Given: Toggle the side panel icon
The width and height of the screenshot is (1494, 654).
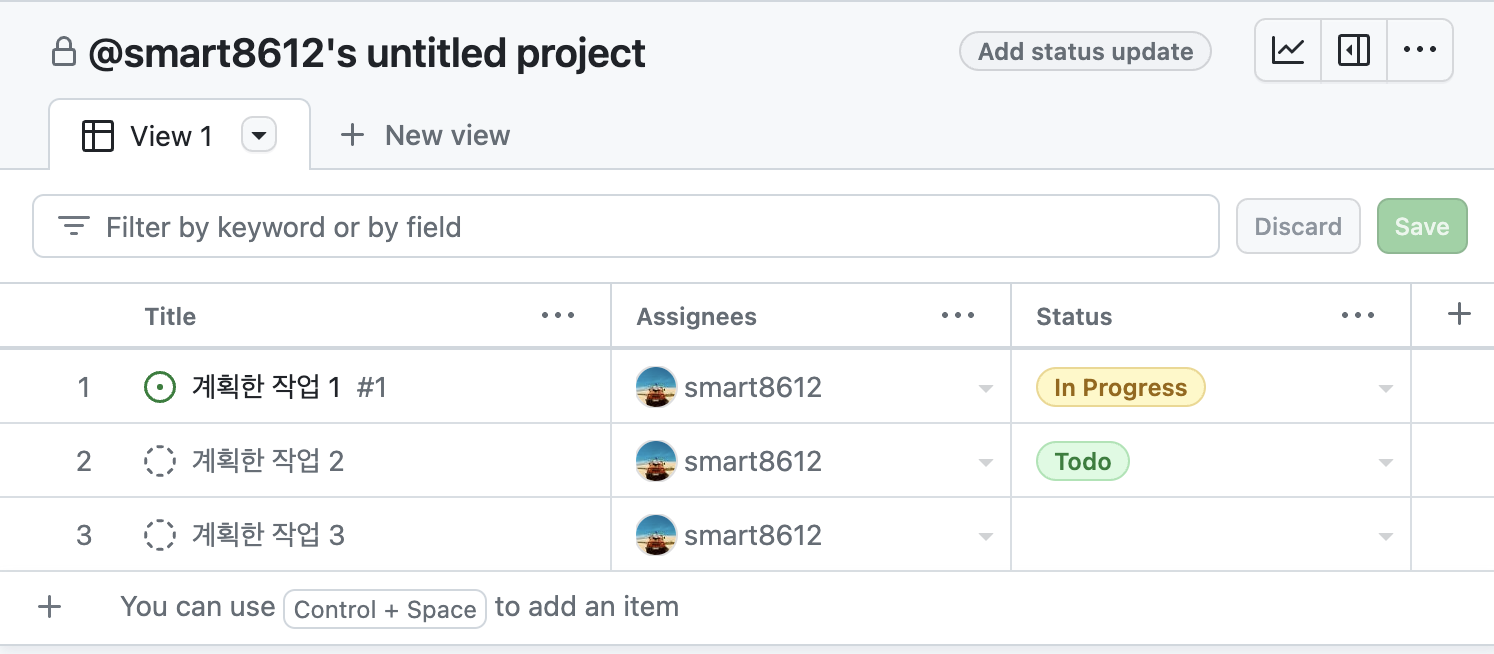Looking at the screenshot, I should click(x=1354, y=50).
